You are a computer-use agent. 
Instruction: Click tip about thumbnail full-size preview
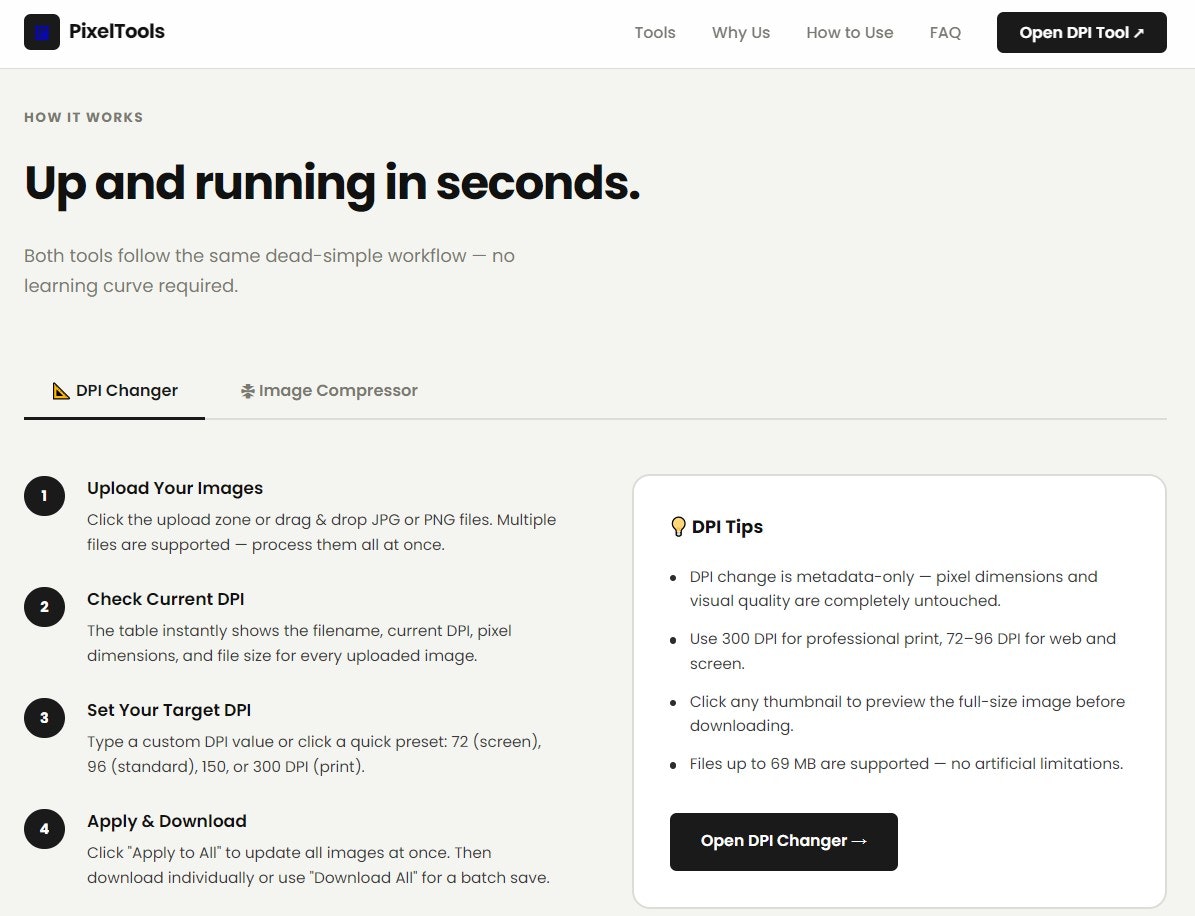click(907, 713)
